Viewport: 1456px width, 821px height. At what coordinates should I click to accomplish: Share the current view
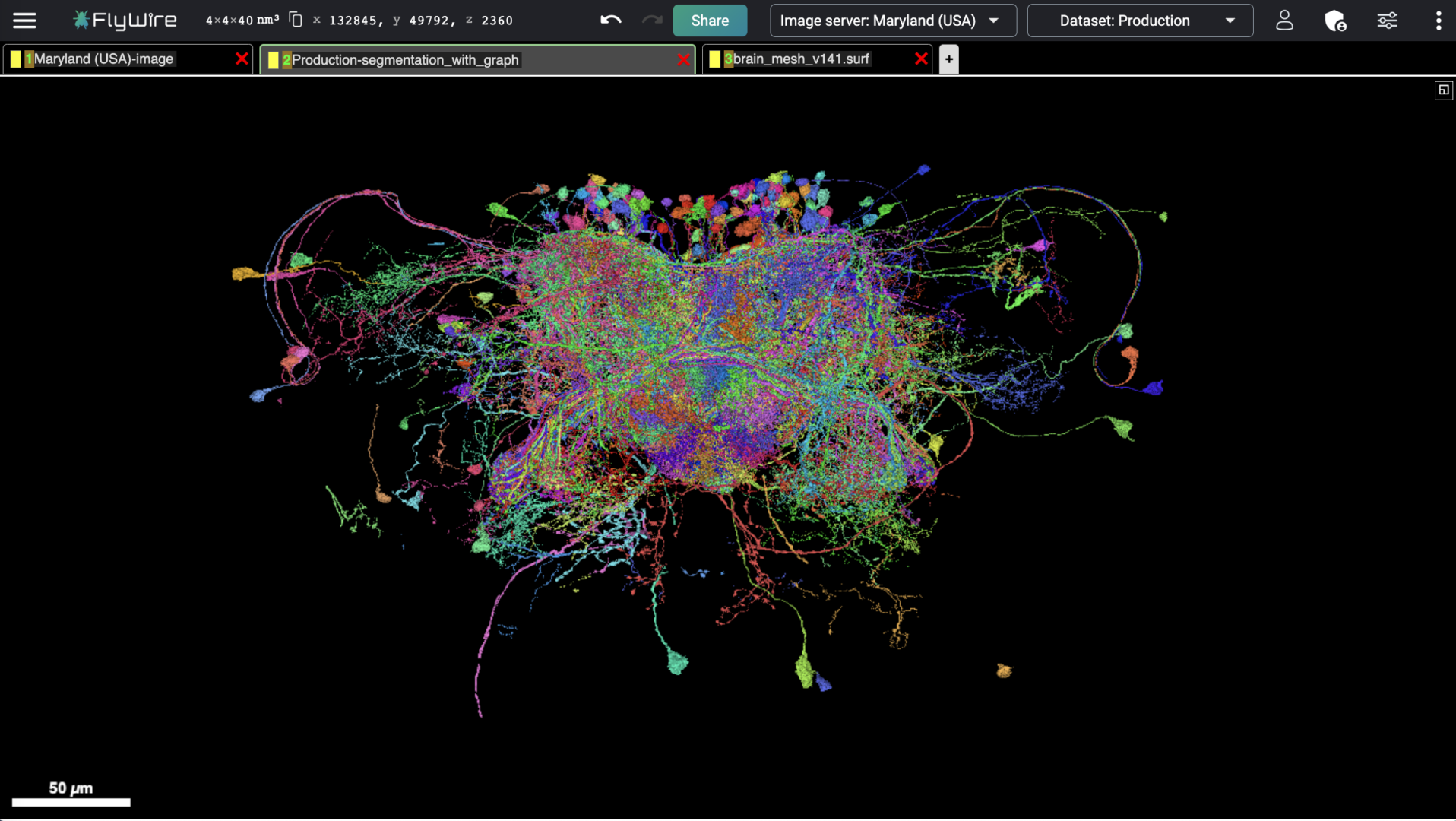(x=710, y=21)
